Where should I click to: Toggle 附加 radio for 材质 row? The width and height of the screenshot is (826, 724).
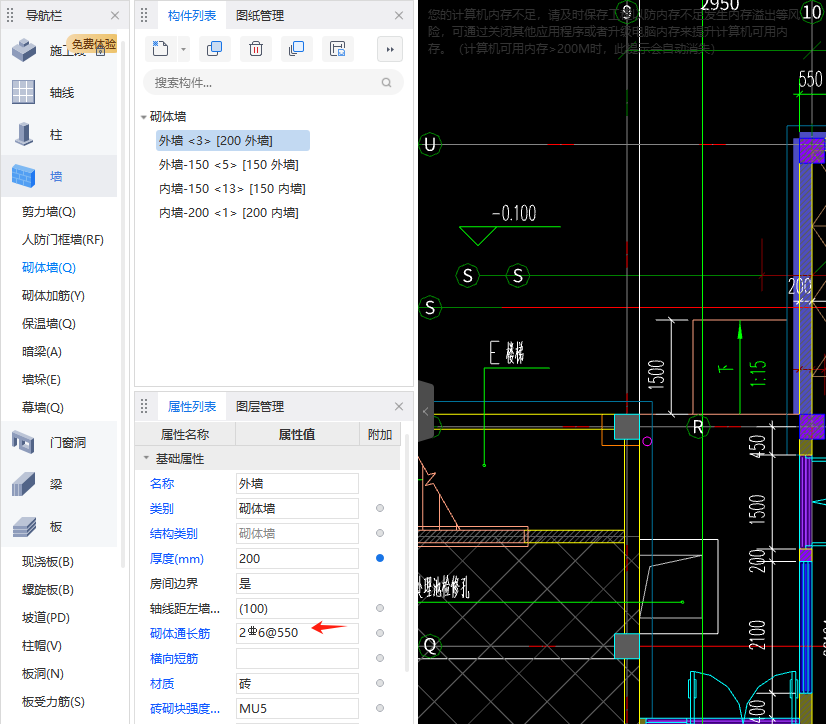[x=380, y=683]
